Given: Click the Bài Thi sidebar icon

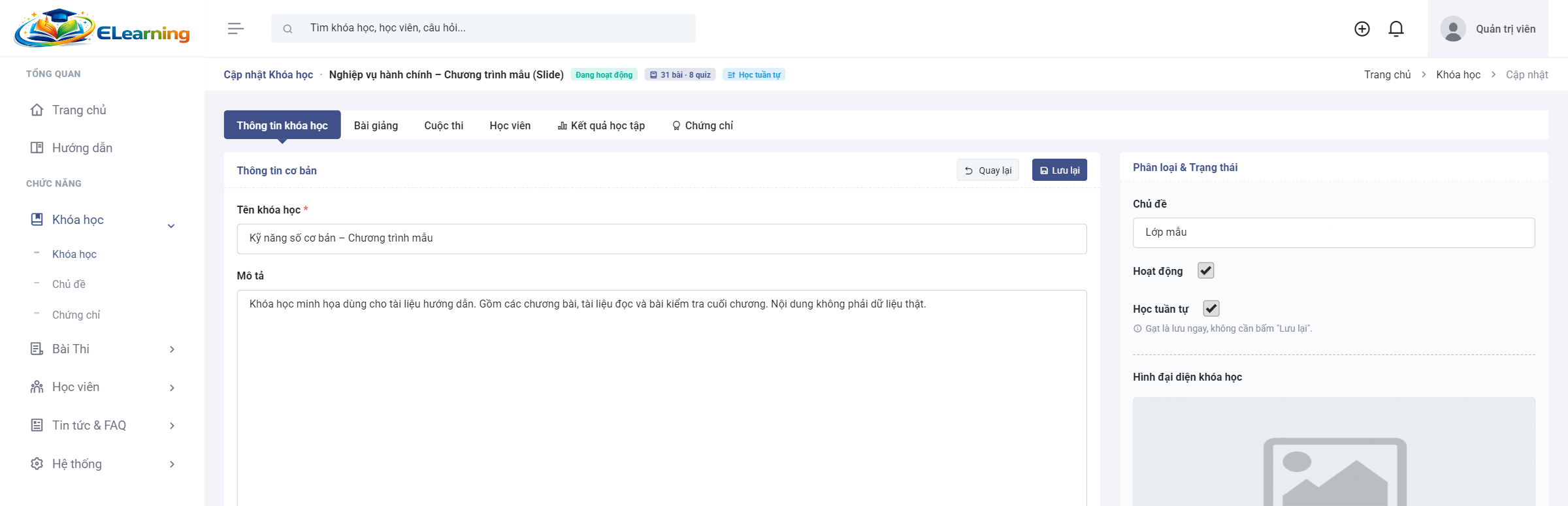Looking at the screenshot, I should 37,349.
